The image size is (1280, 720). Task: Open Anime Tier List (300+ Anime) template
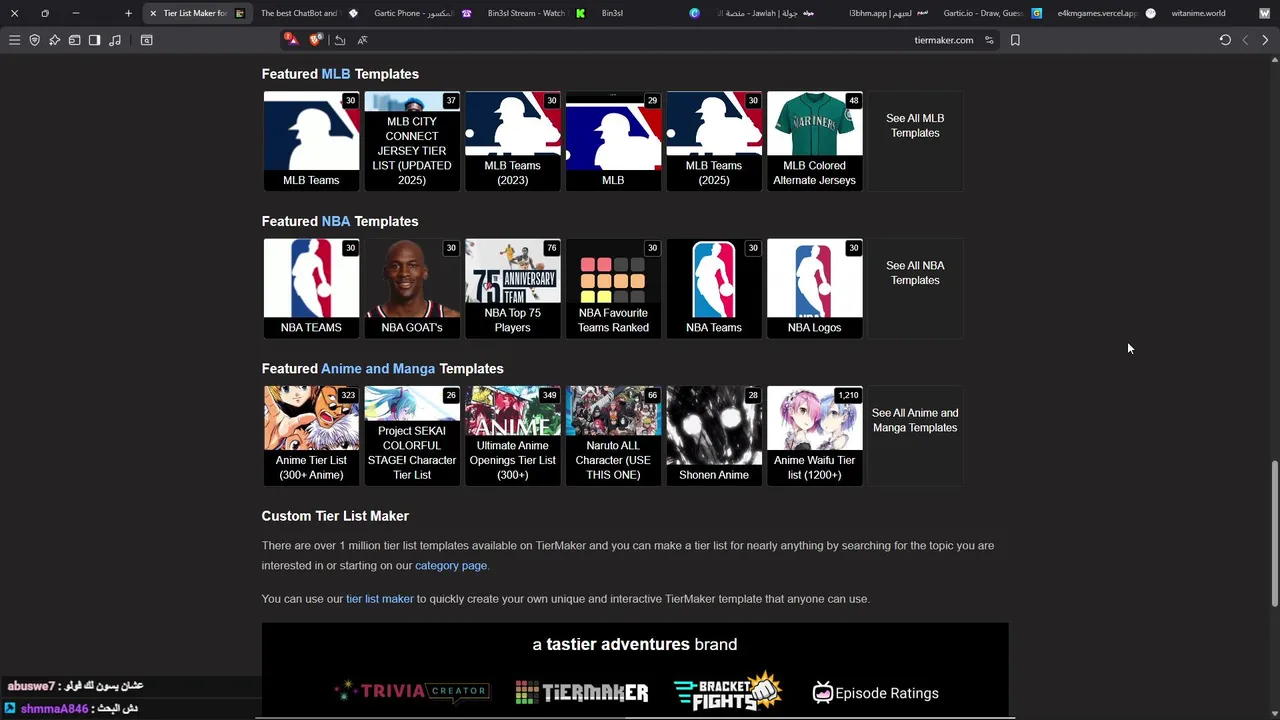pyautogui.click(x=311, y=435)
